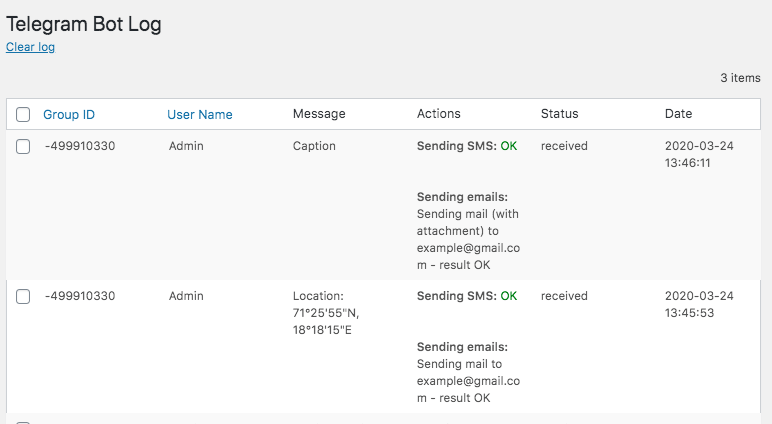This screenshot has height=424, width=772.
Task: Click the received status of the Caption row
Action: tap(564, 146)
